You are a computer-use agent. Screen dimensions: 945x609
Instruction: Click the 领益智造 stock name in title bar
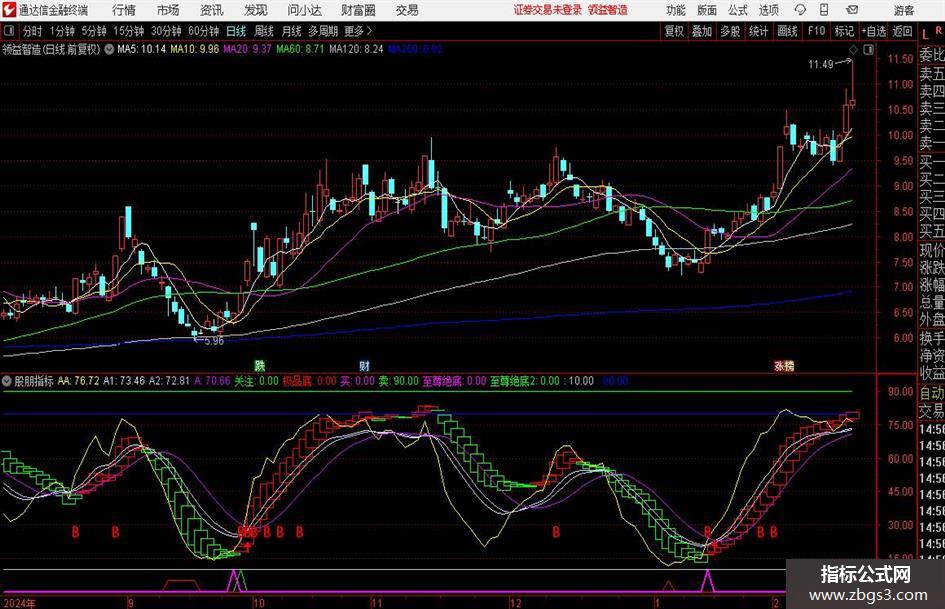pos(608,10)
